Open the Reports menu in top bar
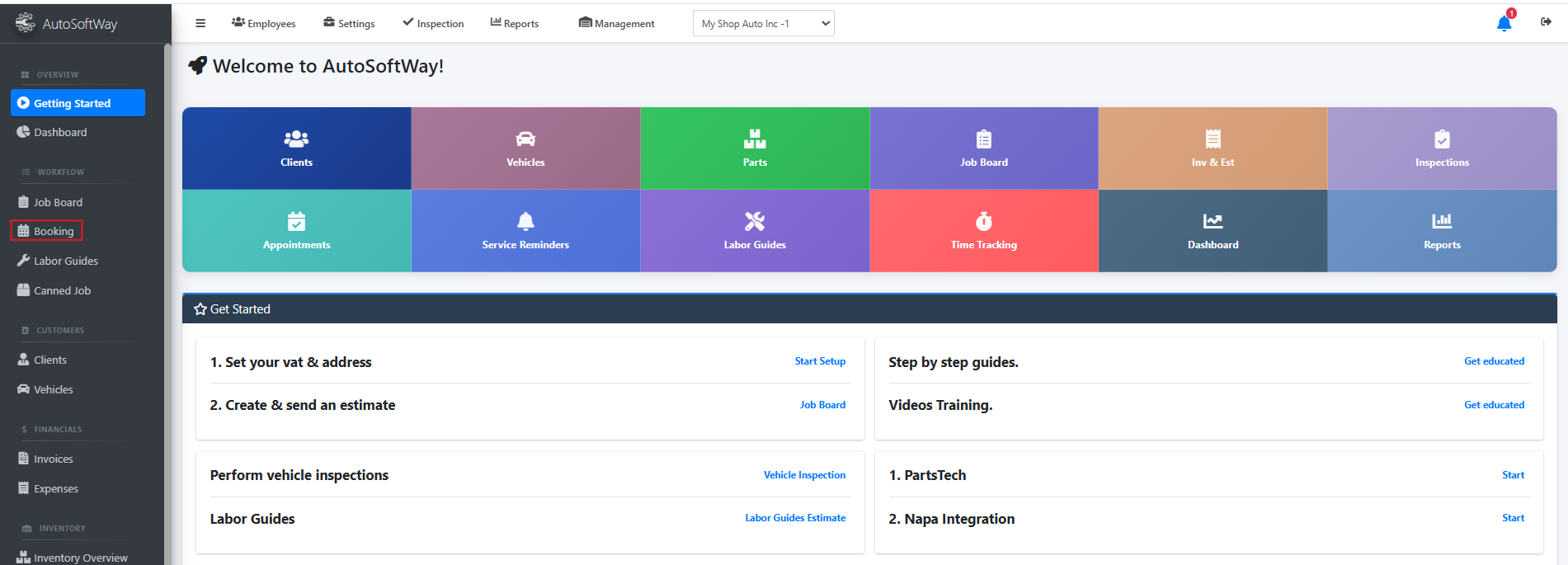1568x565 pixels. point(515,24)
